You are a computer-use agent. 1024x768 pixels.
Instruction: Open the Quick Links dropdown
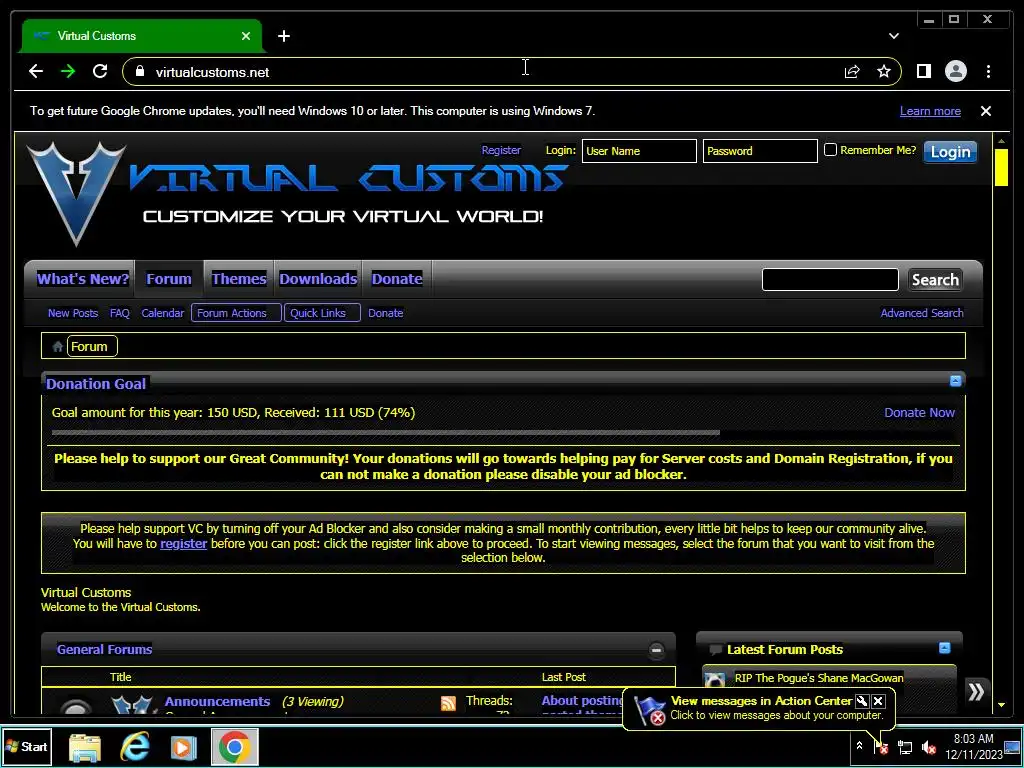coord(322,313)
